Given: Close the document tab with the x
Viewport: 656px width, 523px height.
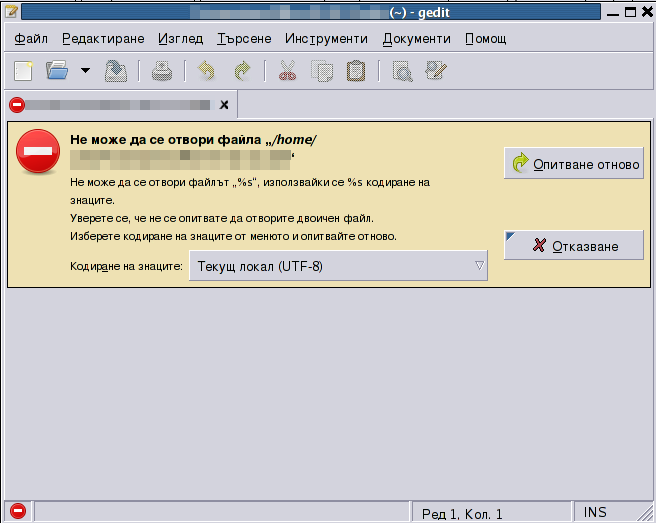Looking at the screenshot, I should [x=224, y=105].
